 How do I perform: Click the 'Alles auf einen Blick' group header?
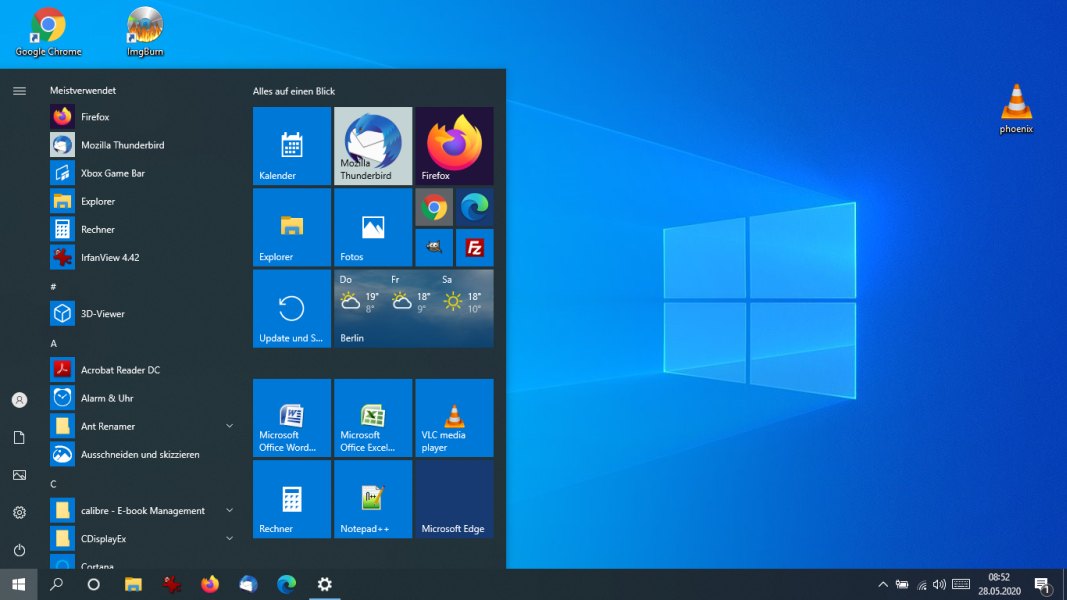(294, 91)
